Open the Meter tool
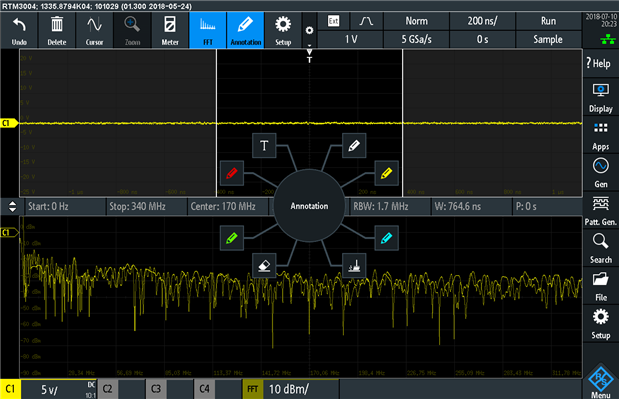Screen dimensions: 619x399 [x=170, y=30]
